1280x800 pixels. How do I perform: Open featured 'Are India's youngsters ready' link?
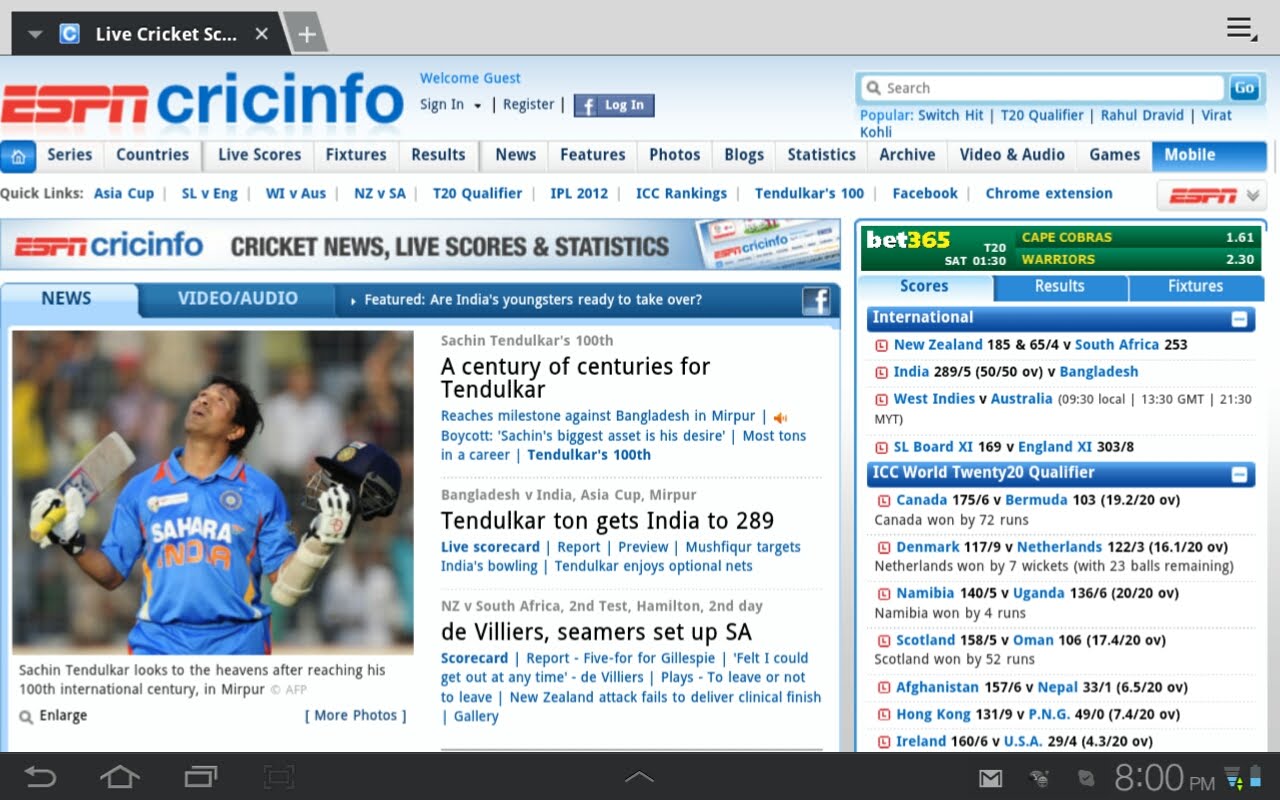pyautogui.click(x=533, y=300)
